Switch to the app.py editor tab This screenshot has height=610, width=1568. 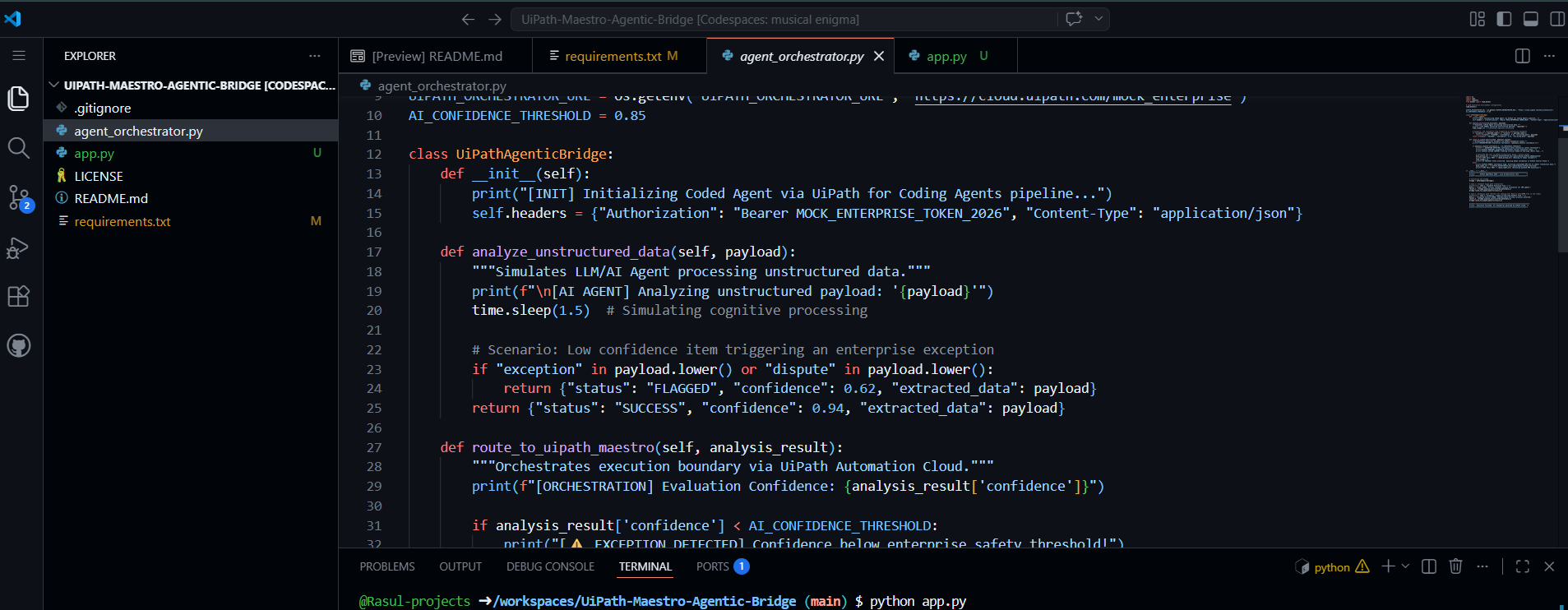click(x=955, y=56)
